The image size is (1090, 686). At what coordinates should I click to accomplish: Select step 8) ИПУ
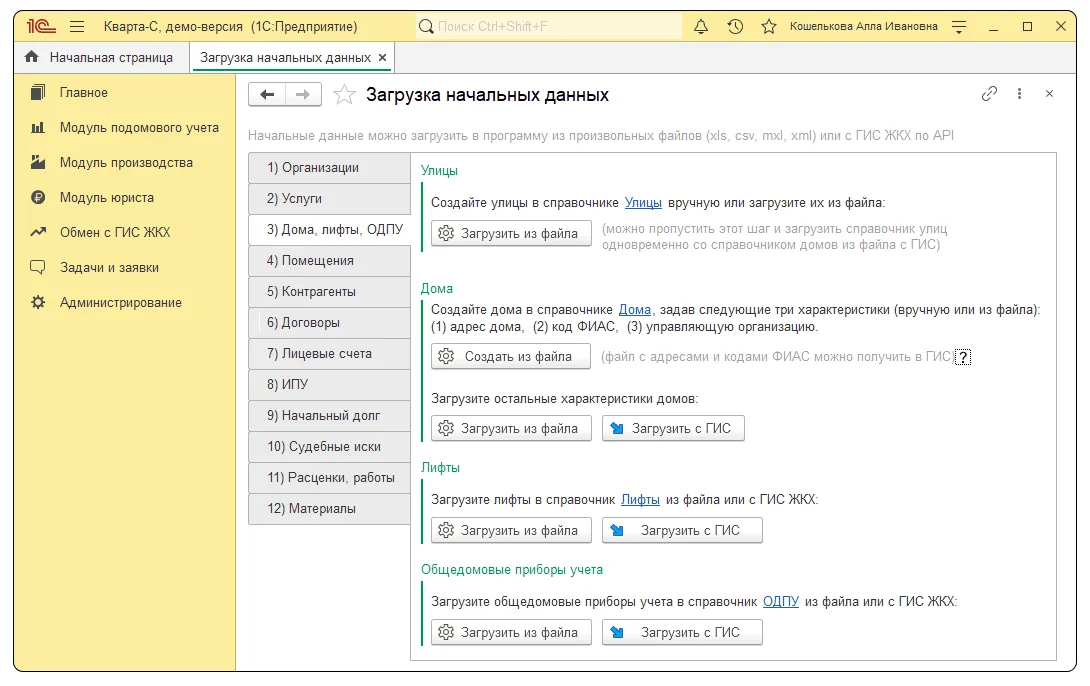tap(330, 384)
